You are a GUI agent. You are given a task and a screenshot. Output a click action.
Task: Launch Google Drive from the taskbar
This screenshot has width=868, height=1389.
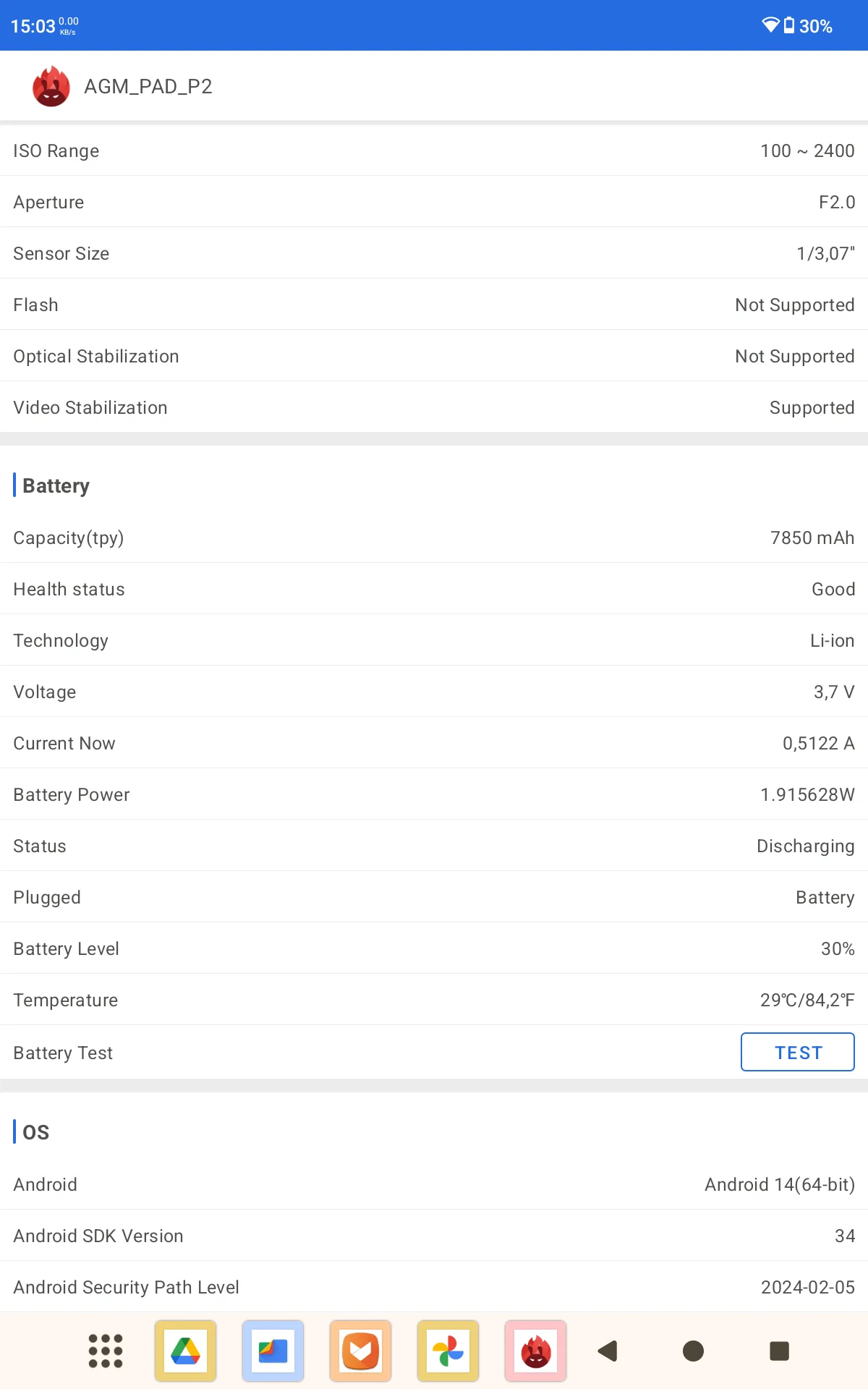(x=186, y=1351)
